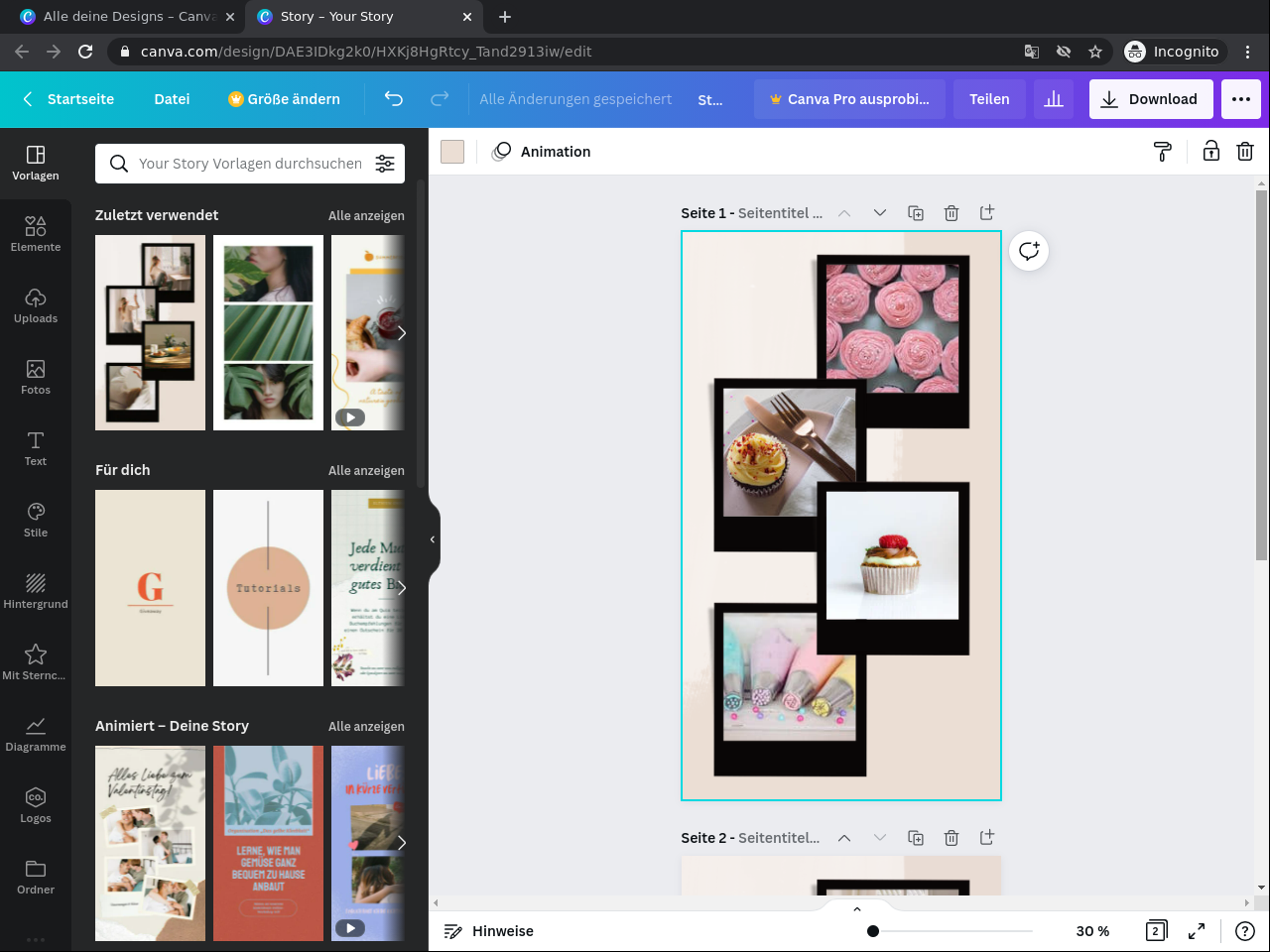This screenshot has height=952, width=1270.
Task: Click Alle anzeigen for Zuletzt verwendet
Action: (366, 216)
